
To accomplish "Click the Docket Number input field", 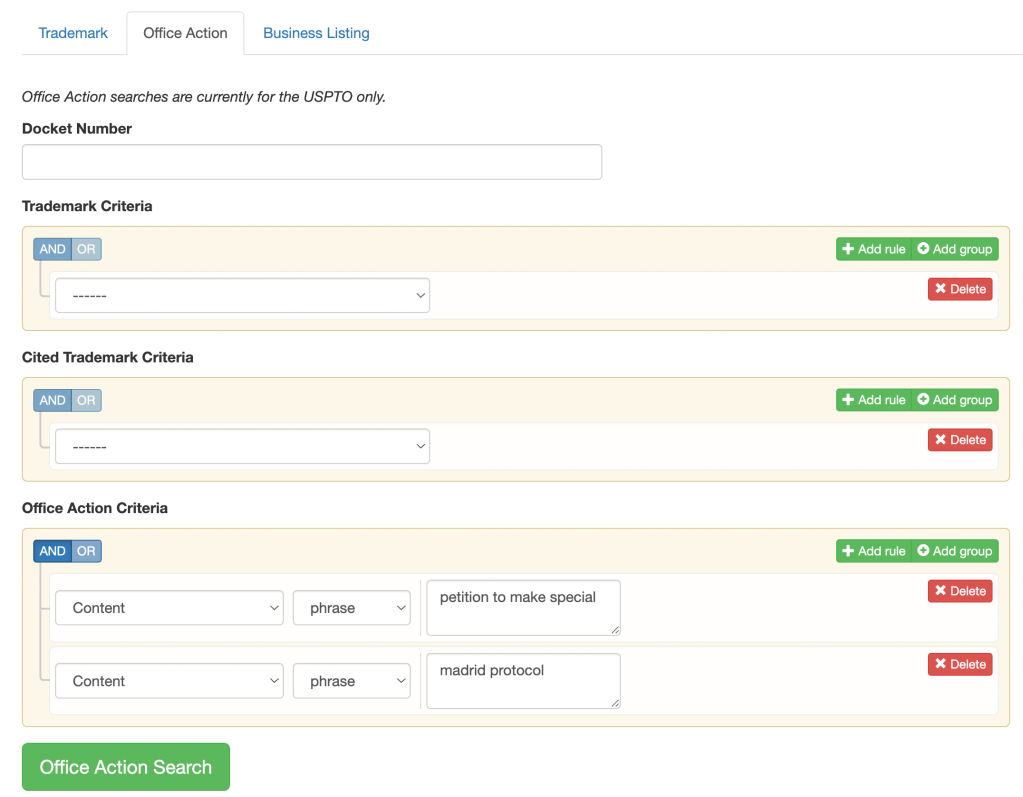I will tap(312, 162).
